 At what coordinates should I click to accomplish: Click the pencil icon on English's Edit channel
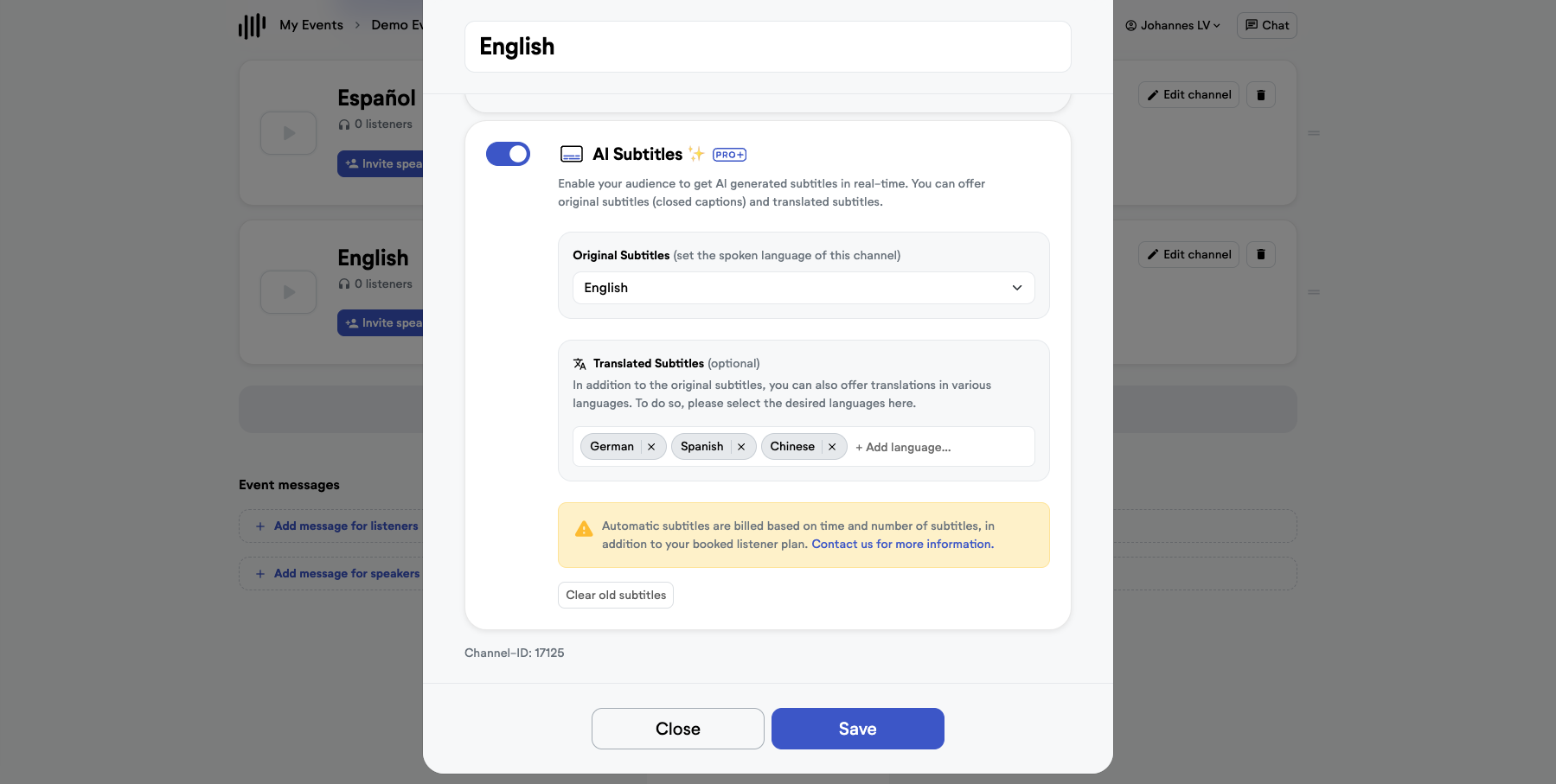click(x=1153, y=254)
